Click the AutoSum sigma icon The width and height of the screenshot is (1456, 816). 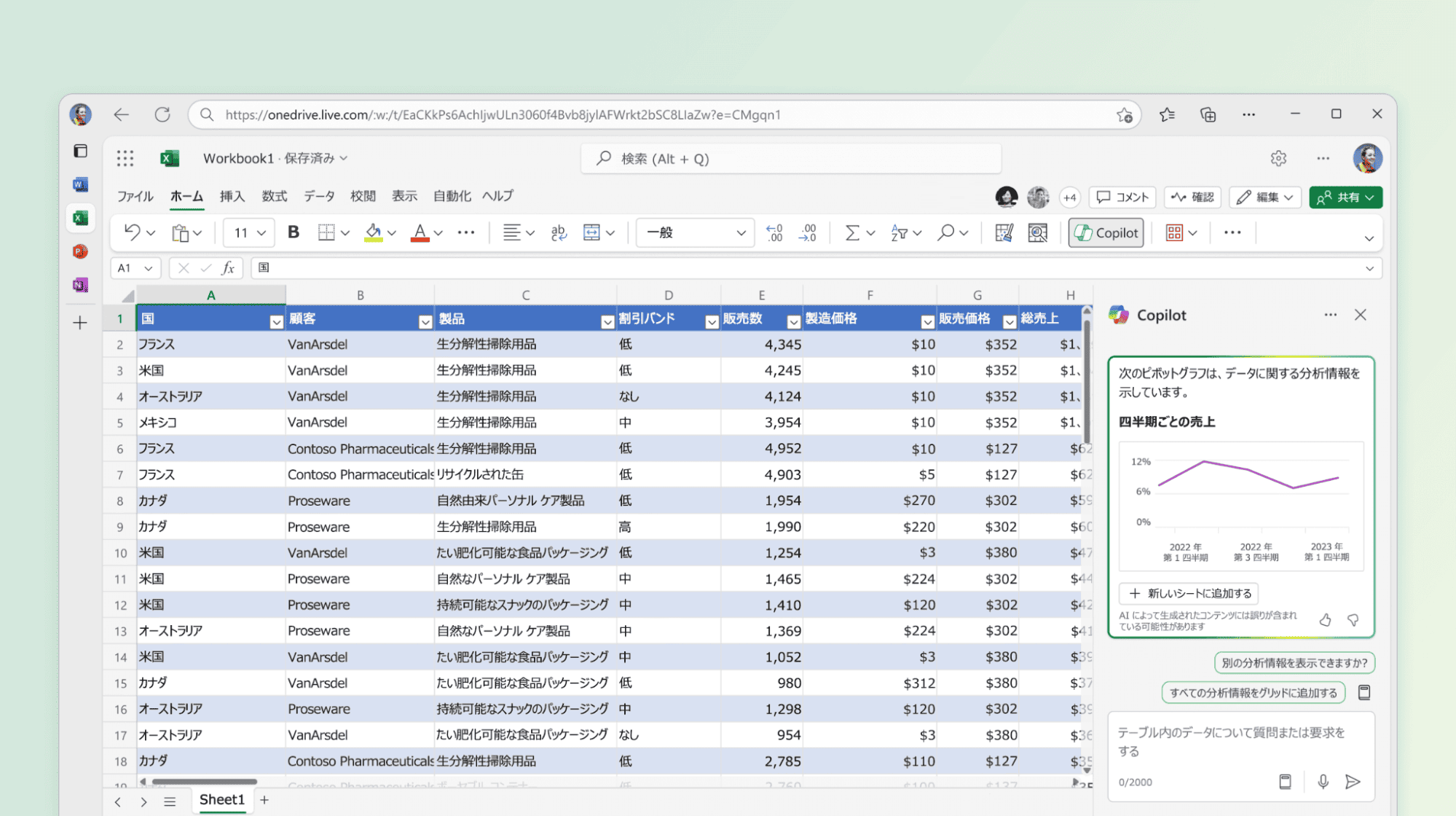coord(851,232)
